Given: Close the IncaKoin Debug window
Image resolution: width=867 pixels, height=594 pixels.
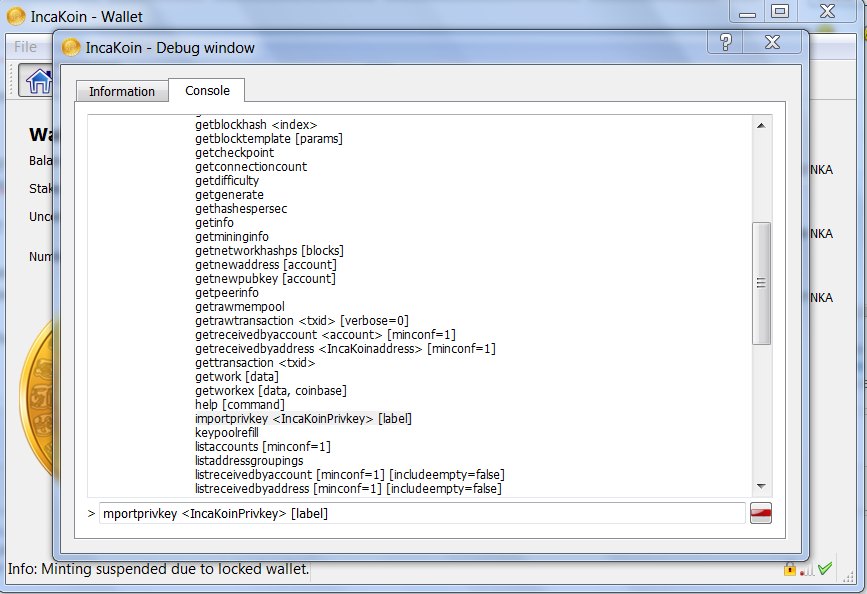Looking at the screenshot, I should (772, 42).
